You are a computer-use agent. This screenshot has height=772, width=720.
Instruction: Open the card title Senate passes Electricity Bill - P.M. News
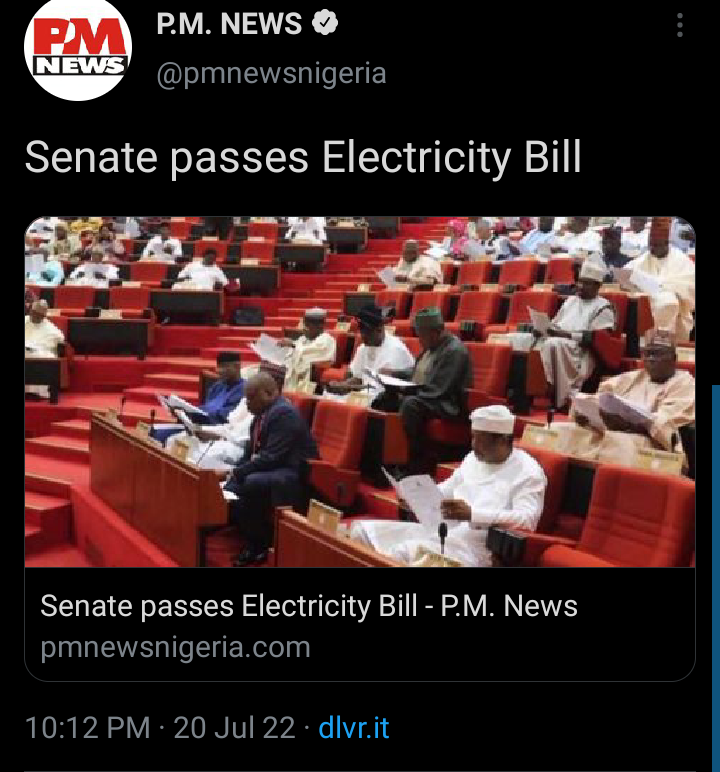click(x=309, y=606)
